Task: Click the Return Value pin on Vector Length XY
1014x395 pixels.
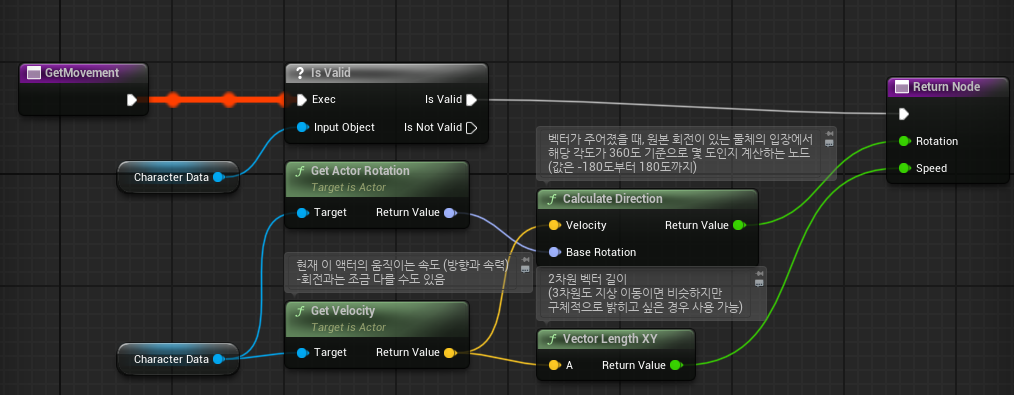Action: [676, 365]
